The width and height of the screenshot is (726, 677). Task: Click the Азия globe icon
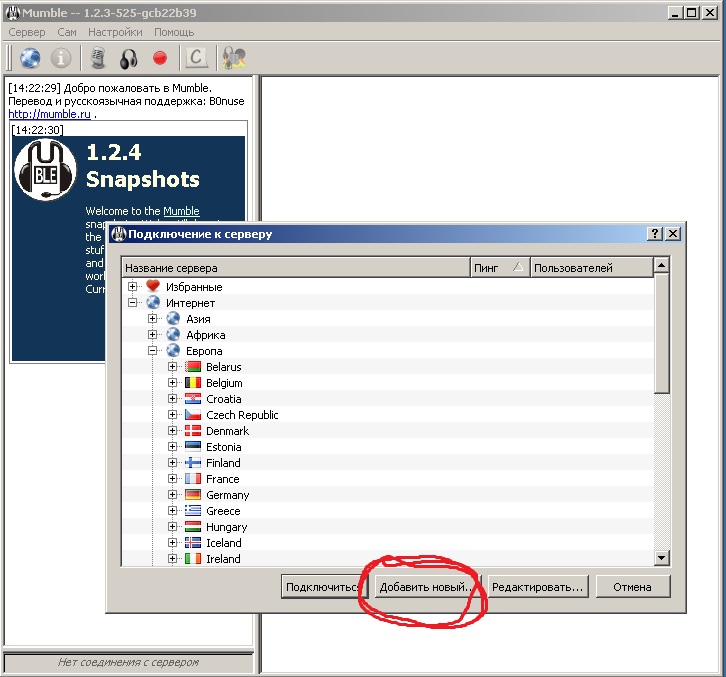point(173,319)
